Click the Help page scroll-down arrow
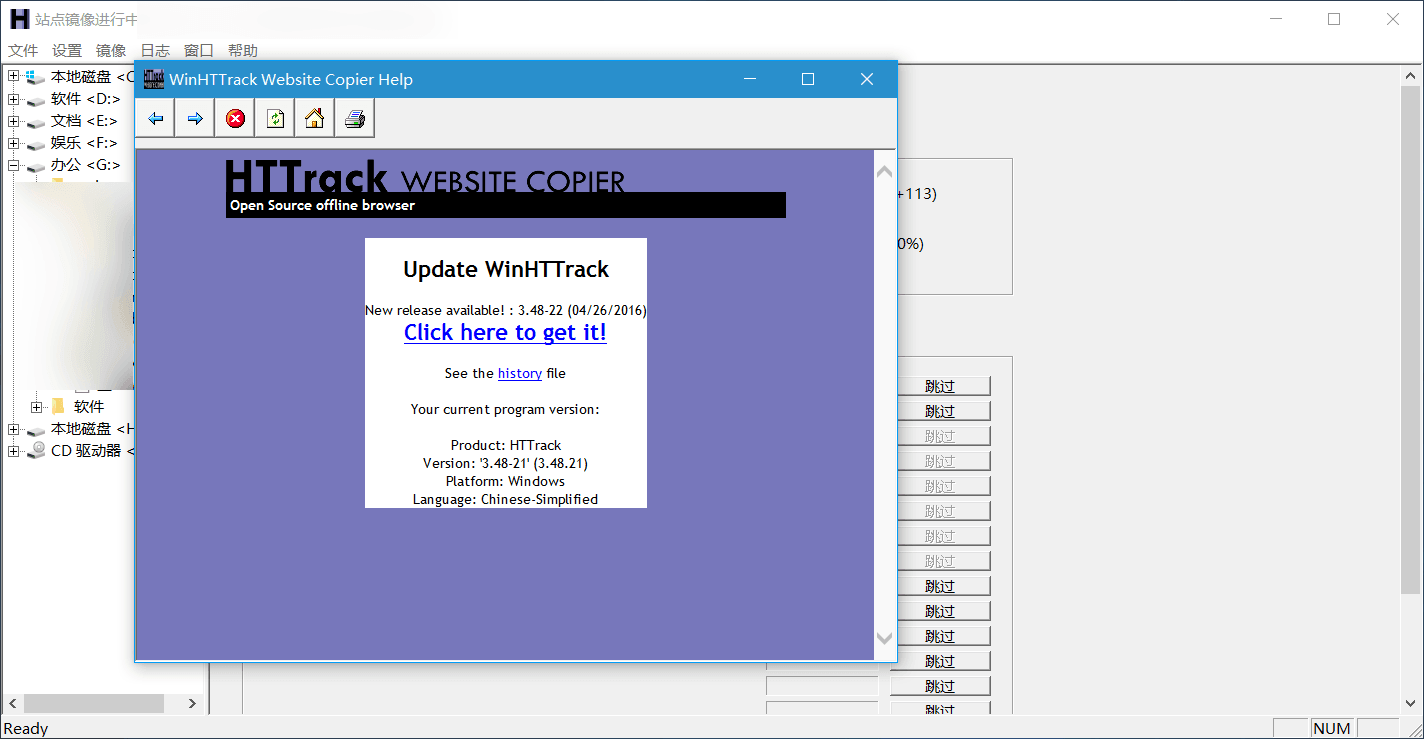The height and width of the screenshot is (739, 1424). pyautogui.click(x=884, y=637)
